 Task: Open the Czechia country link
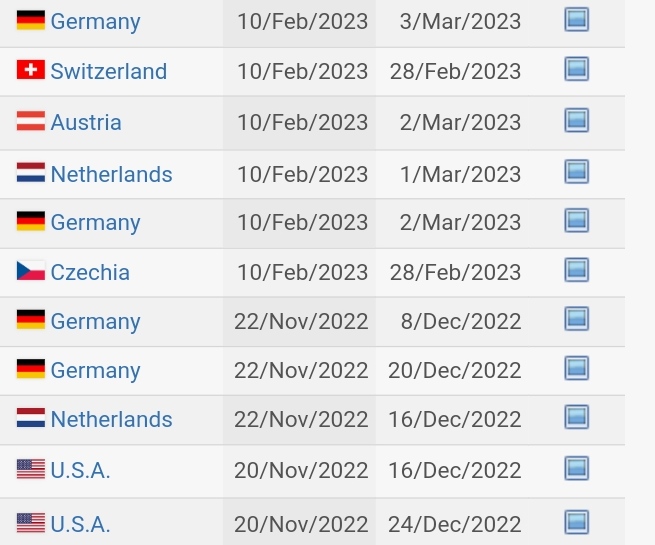pyautogui.click(x=90, y=272)
